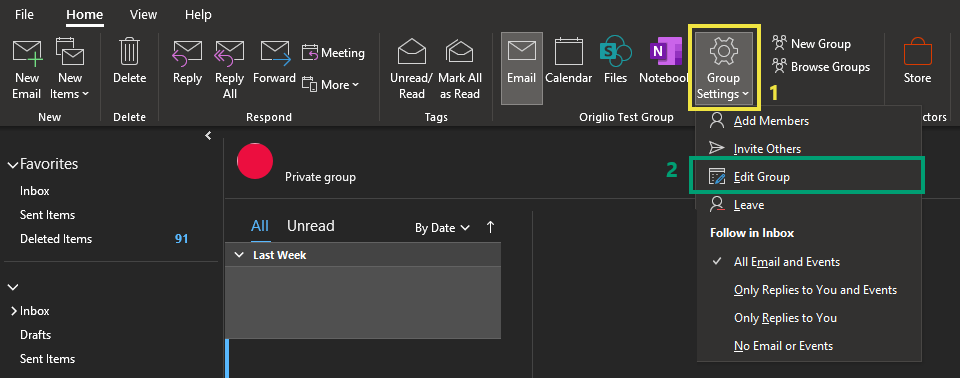Show All messages tab

click(x=260, y=226)
